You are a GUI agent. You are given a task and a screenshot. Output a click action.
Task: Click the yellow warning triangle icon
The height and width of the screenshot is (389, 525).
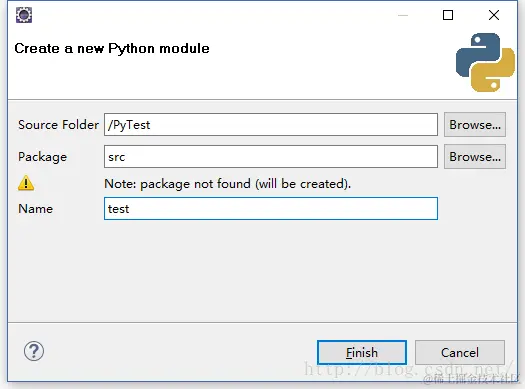[x=26, y=183]
